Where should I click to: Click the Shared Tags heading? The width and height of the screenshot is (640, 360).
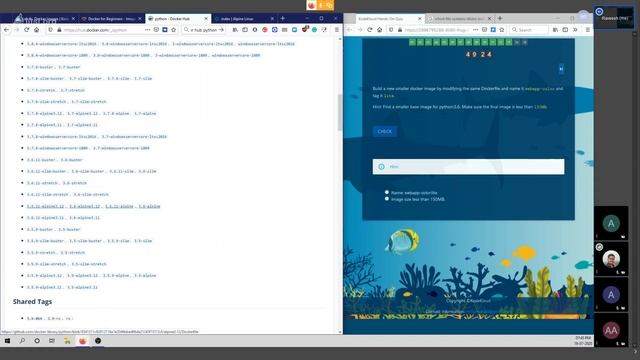point(32,302)
